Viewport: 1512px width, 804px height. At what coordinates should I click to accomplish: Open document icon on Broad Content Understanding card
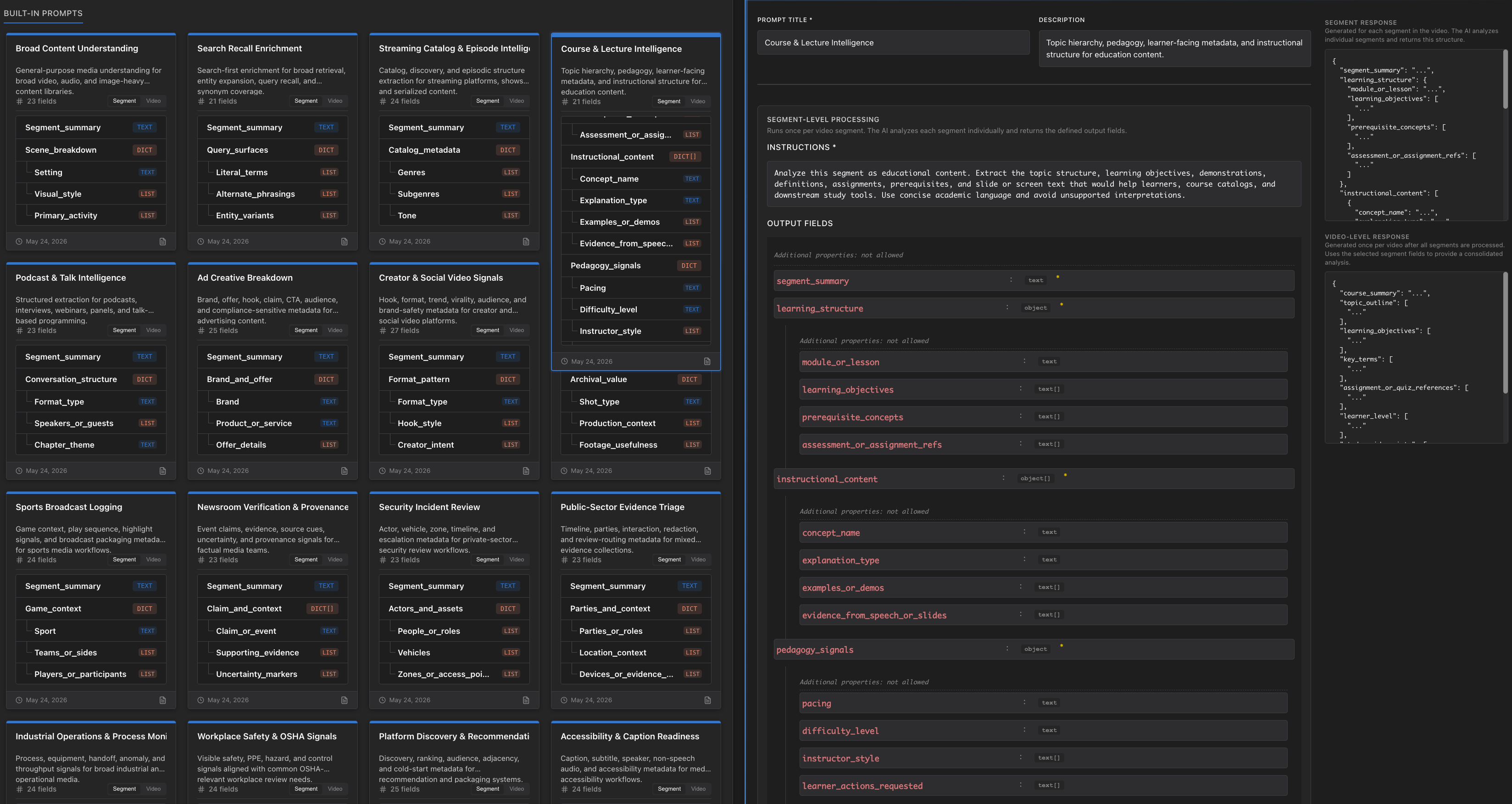click(162, 242)
